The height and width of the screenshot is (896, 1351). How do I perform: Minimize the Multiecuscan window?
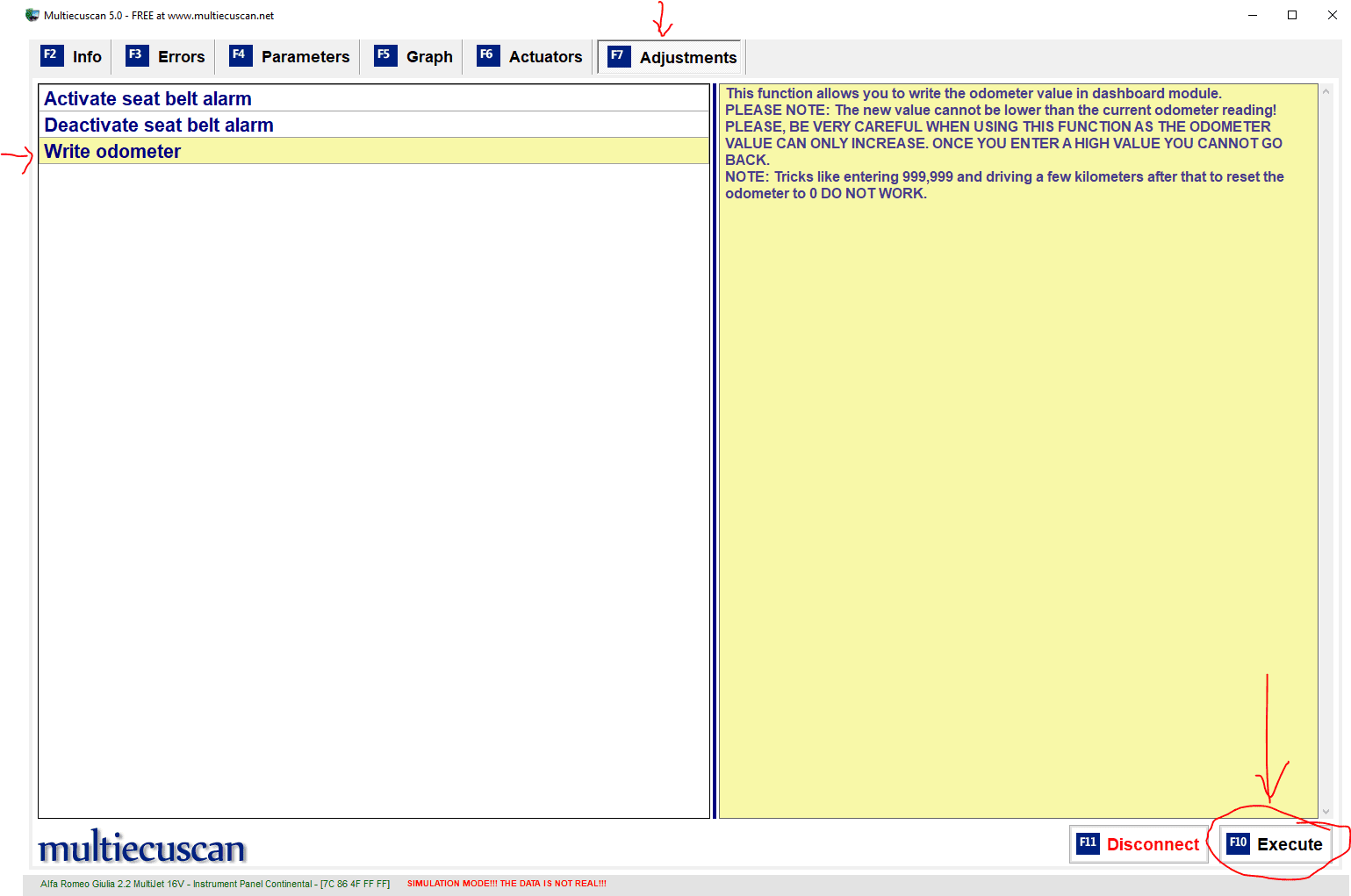tap(1253, 15)
